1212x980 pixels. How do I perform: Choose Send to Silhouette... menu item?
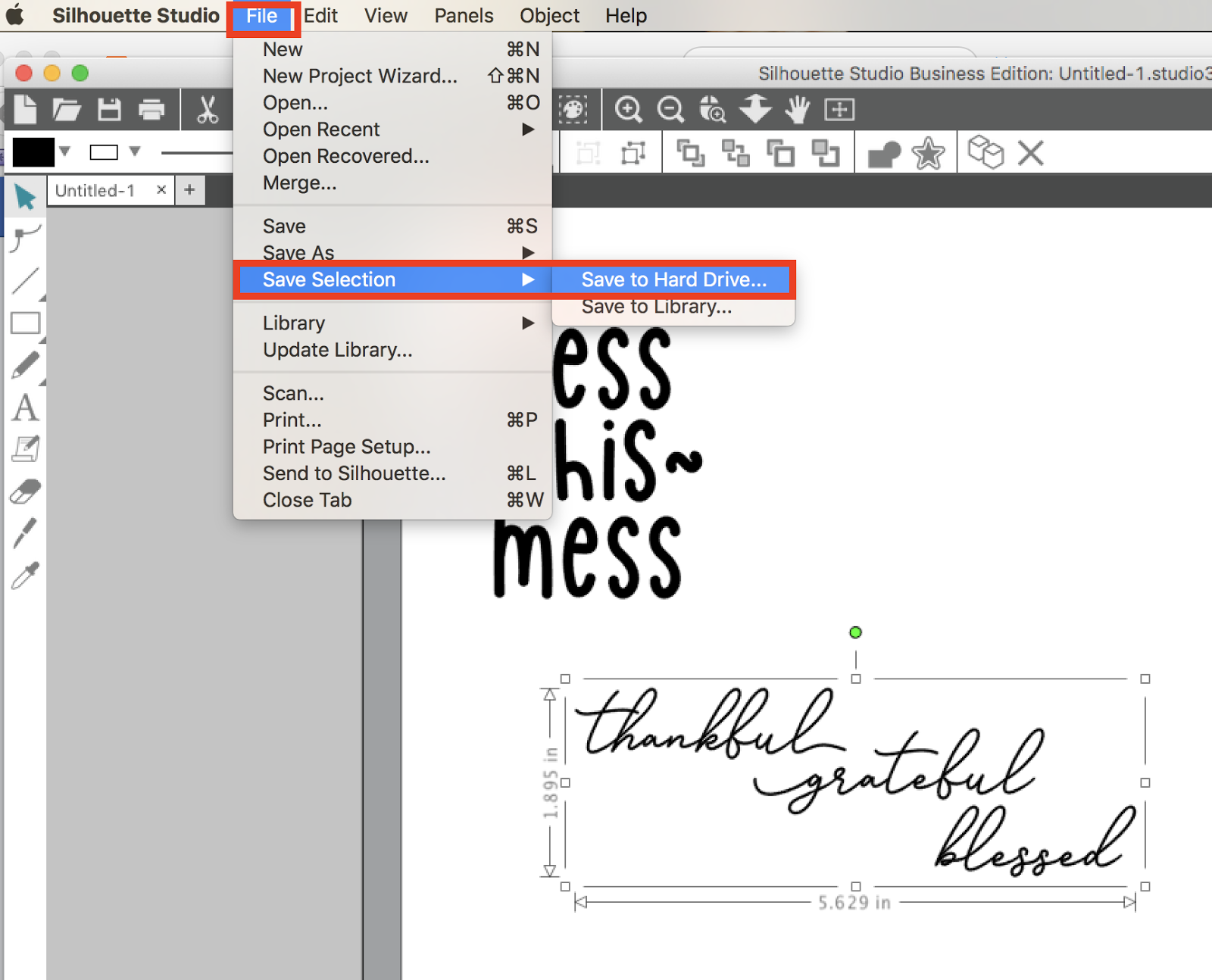click(392, 473)
